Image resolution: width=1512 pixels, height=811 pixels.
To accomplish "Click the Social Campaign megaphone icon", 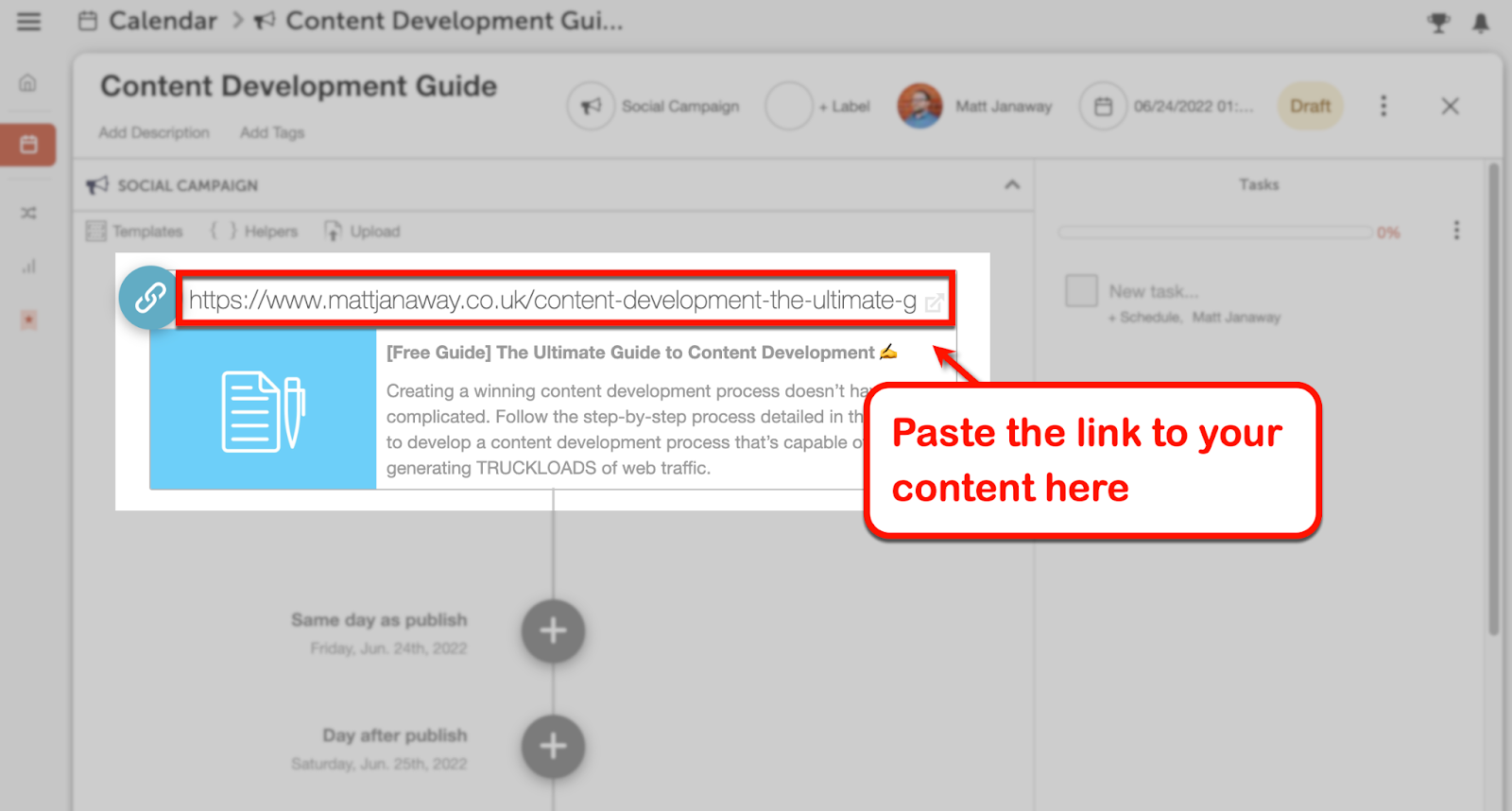I will [591, 106].
